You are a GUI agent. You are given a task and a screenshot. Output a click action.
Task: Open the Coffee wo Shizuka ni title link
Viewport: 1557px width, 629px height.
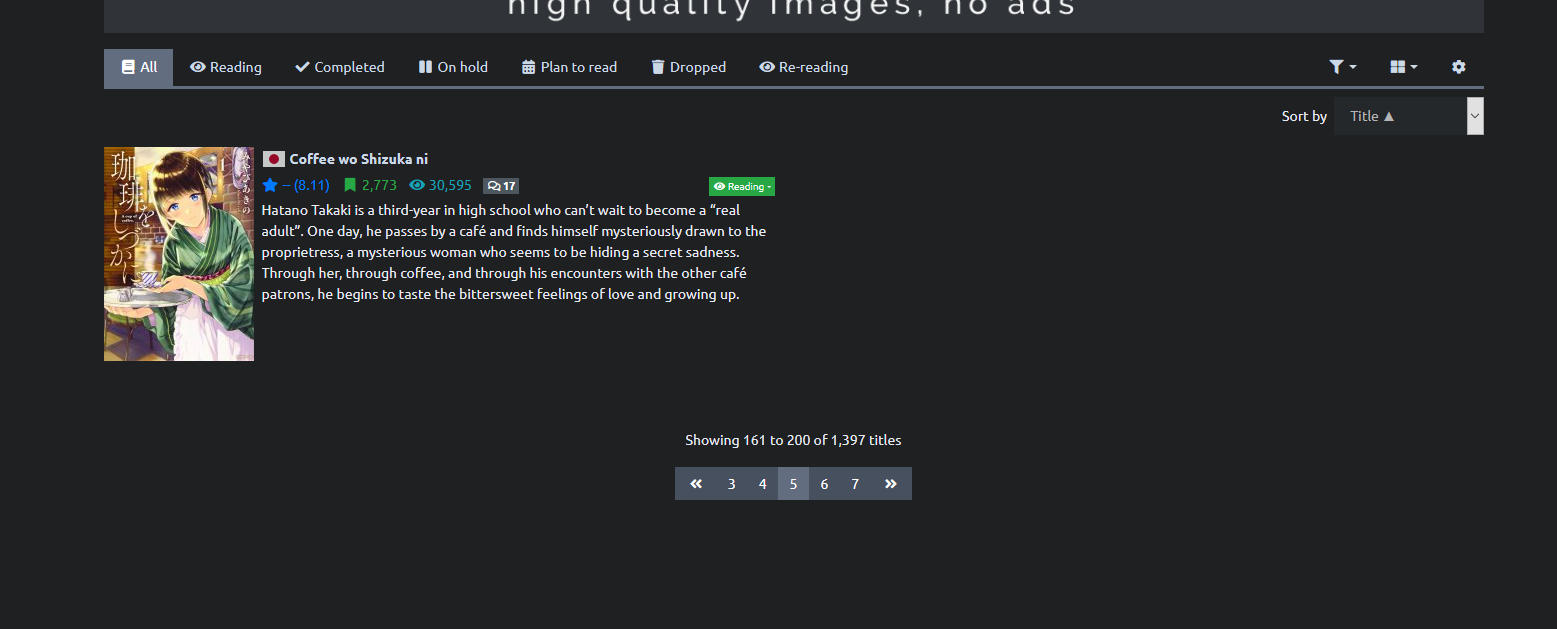pos(358,159)
